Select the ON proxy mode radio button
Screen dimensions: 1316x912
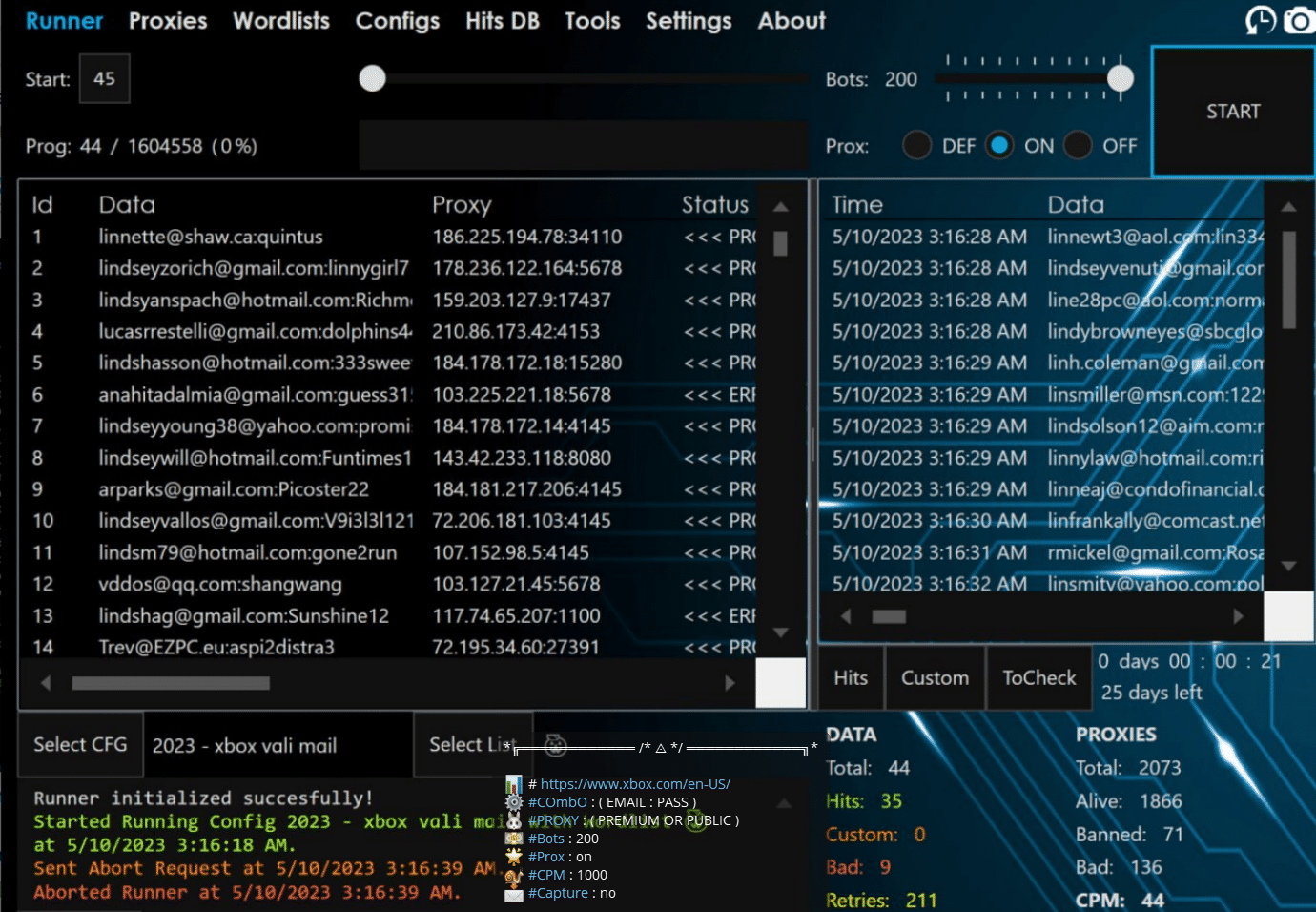[999, 145]
